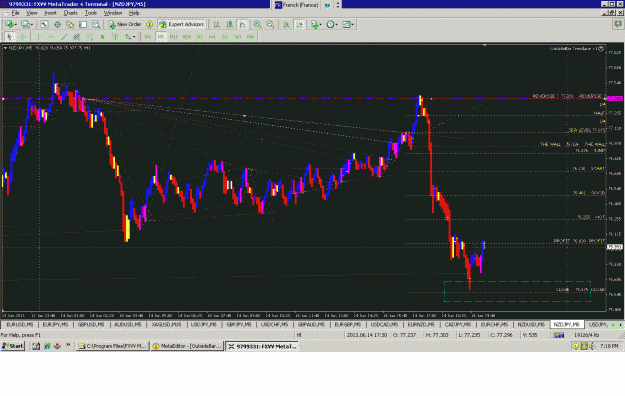The height and width of the screenshot is (396, 625).
Task: Click status bar value 'H: 77.303'
Action: coord(437,335)
